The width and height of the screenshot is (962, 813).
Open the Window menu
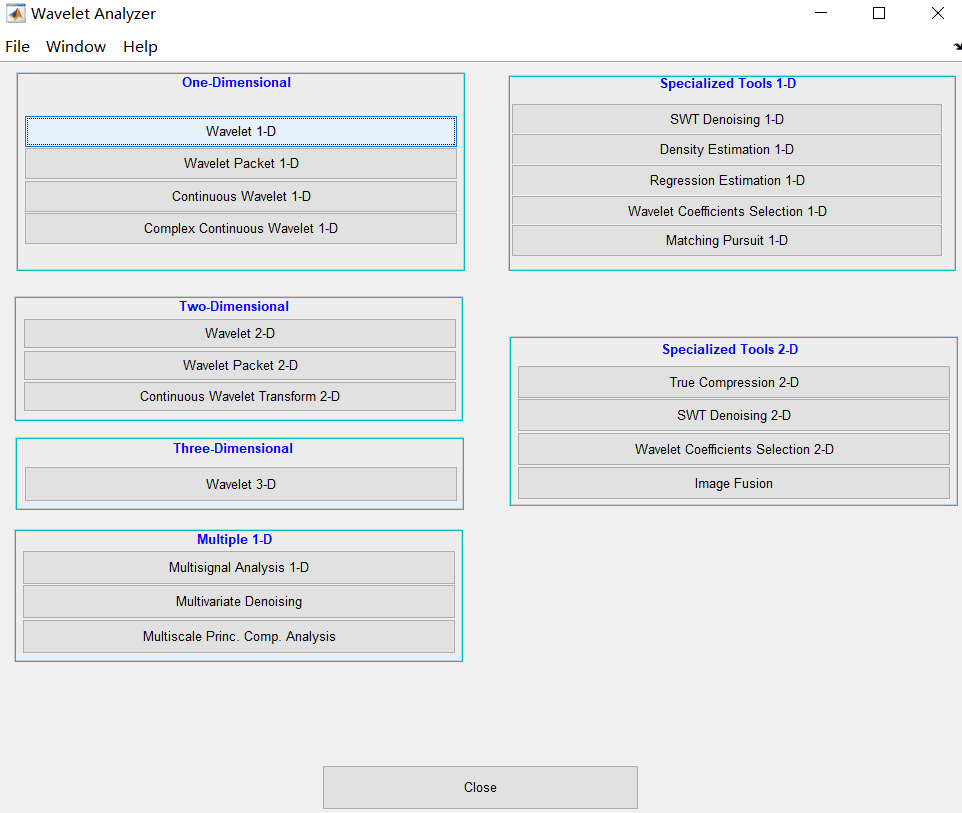point(76,47)
